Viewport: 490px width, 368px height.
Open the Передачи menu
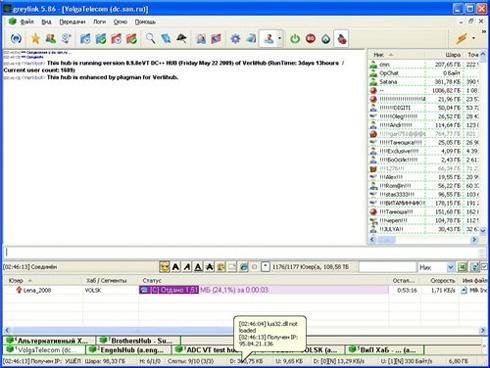[x=72, y=22]
